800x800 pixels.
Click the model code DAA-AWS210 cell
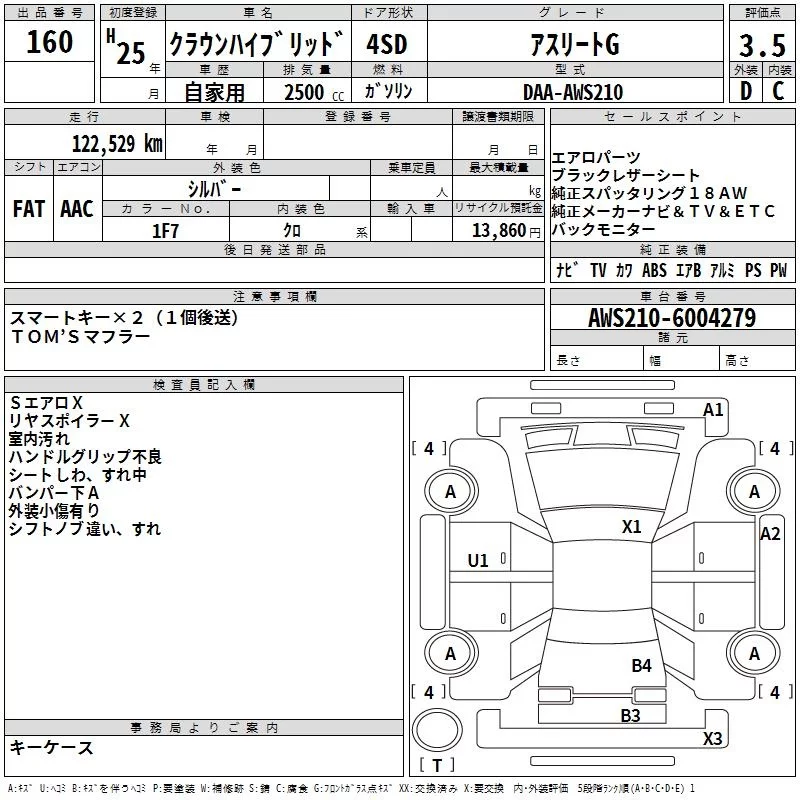(575, 90)
